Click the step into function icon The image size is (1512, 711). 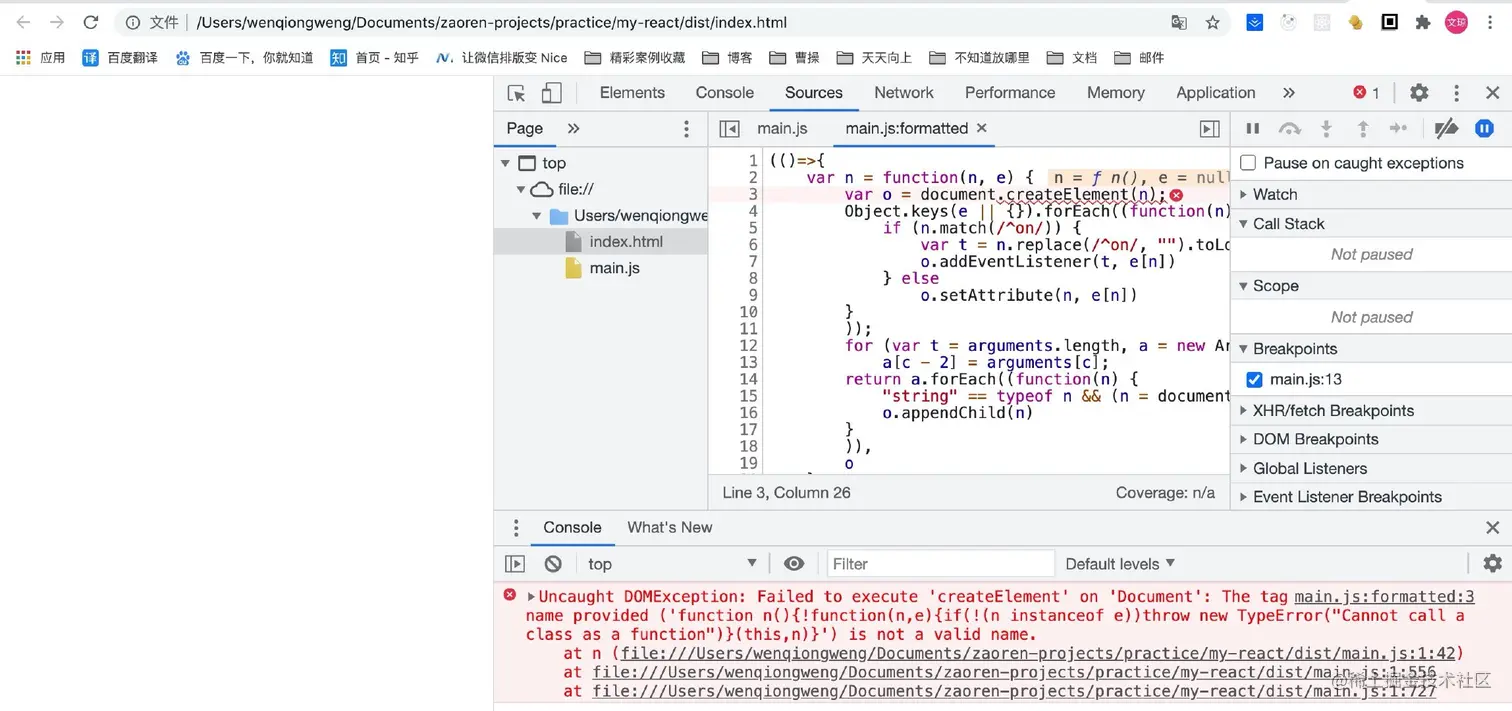point(1327,129)
